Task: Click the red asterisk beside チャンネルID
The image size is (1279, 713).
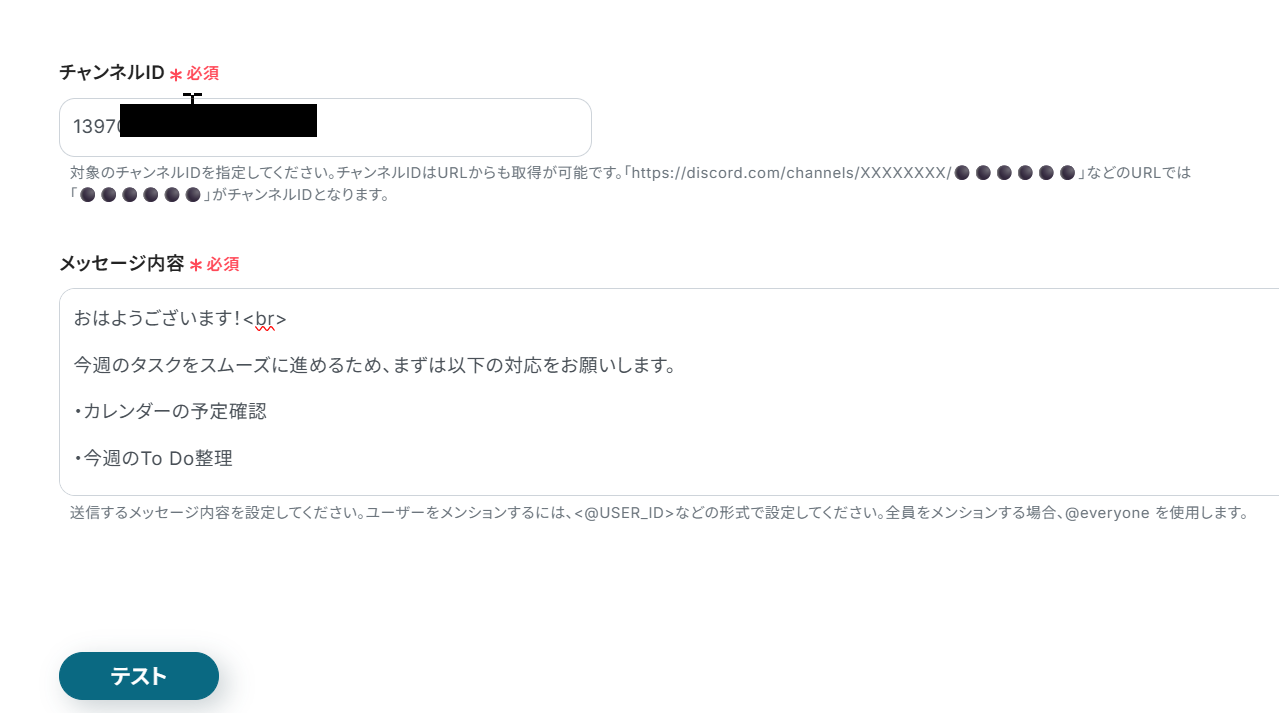Action: [x=176, y=75]
